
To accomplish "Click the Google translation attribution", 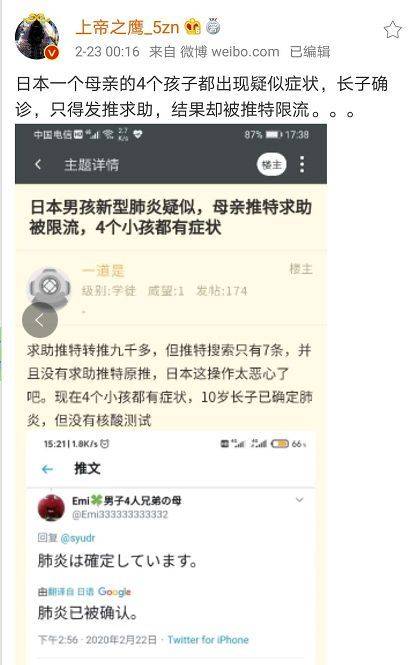I will [x=114, y=592].
